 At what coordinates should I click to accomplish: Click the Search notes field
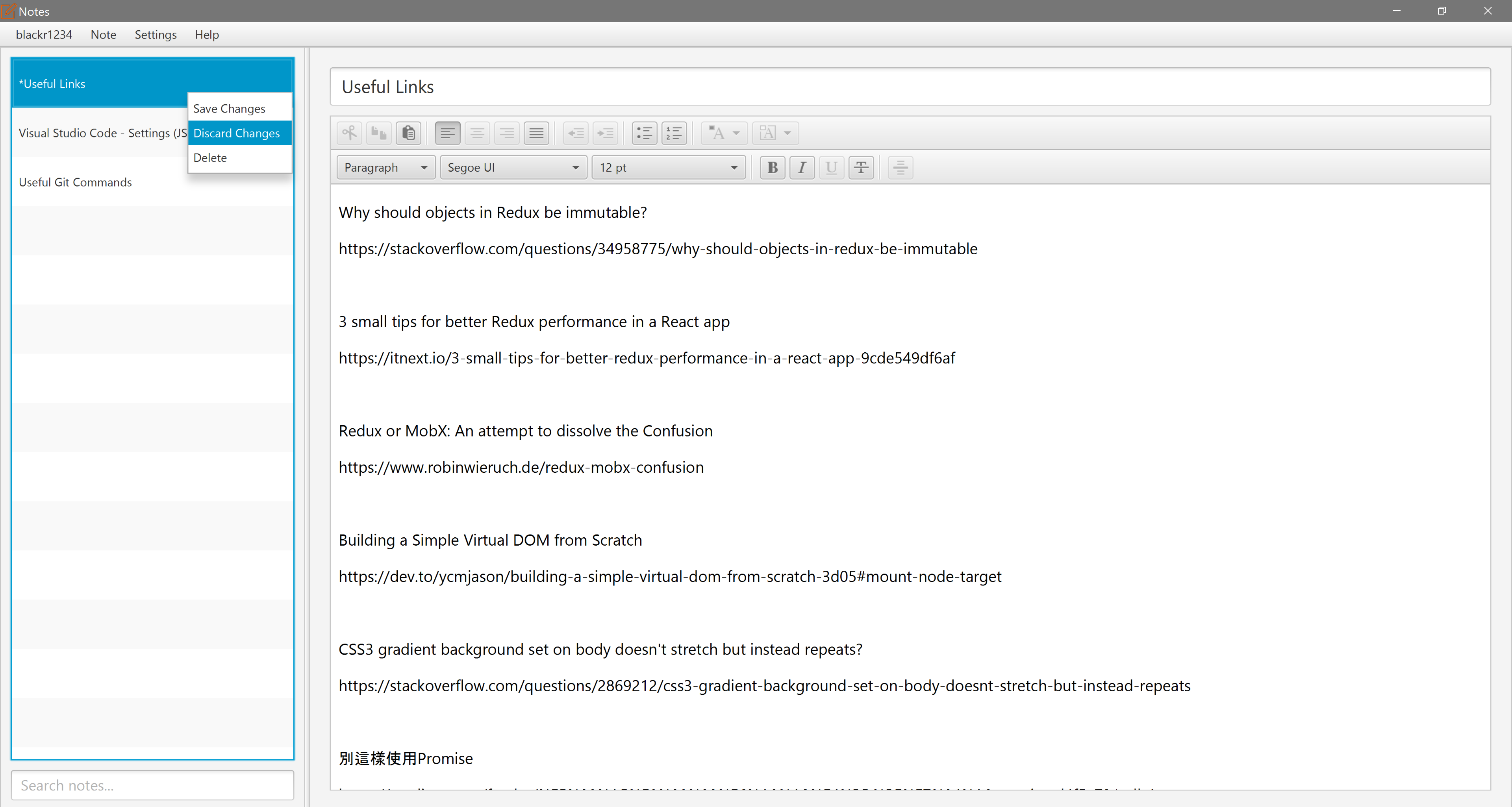(153, 785)
